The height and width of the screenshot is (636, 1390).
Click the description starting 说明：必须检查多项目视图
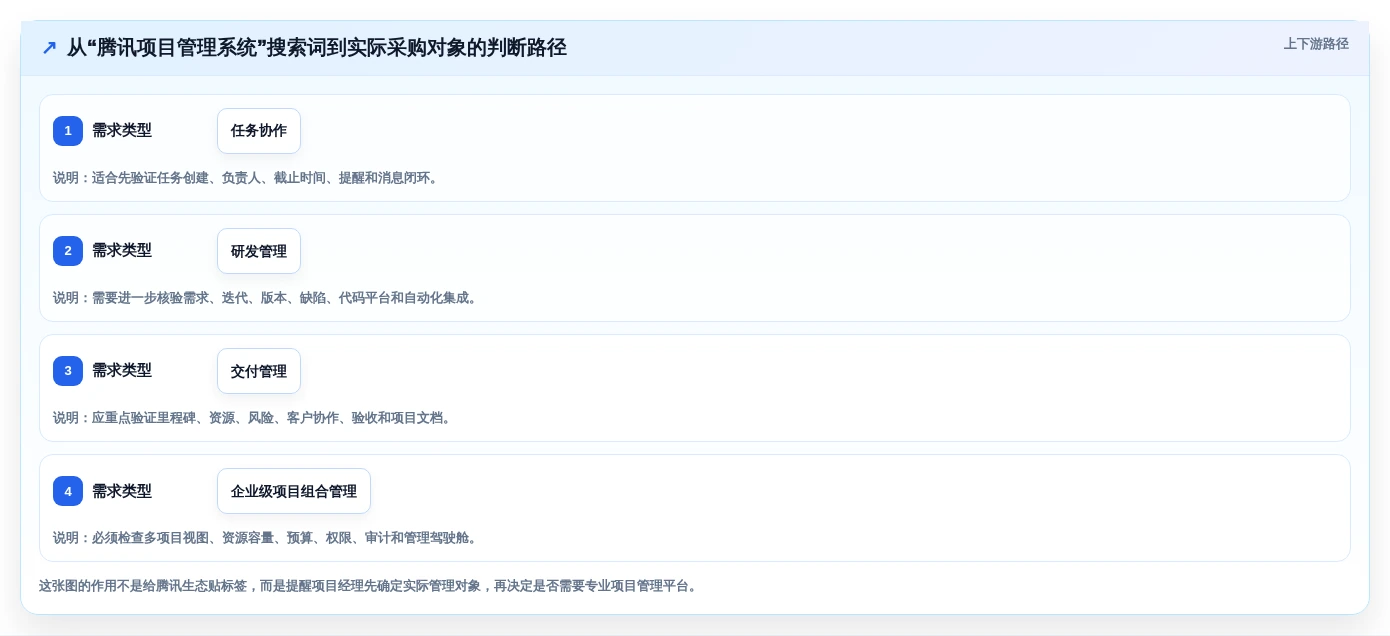point(267,538)
